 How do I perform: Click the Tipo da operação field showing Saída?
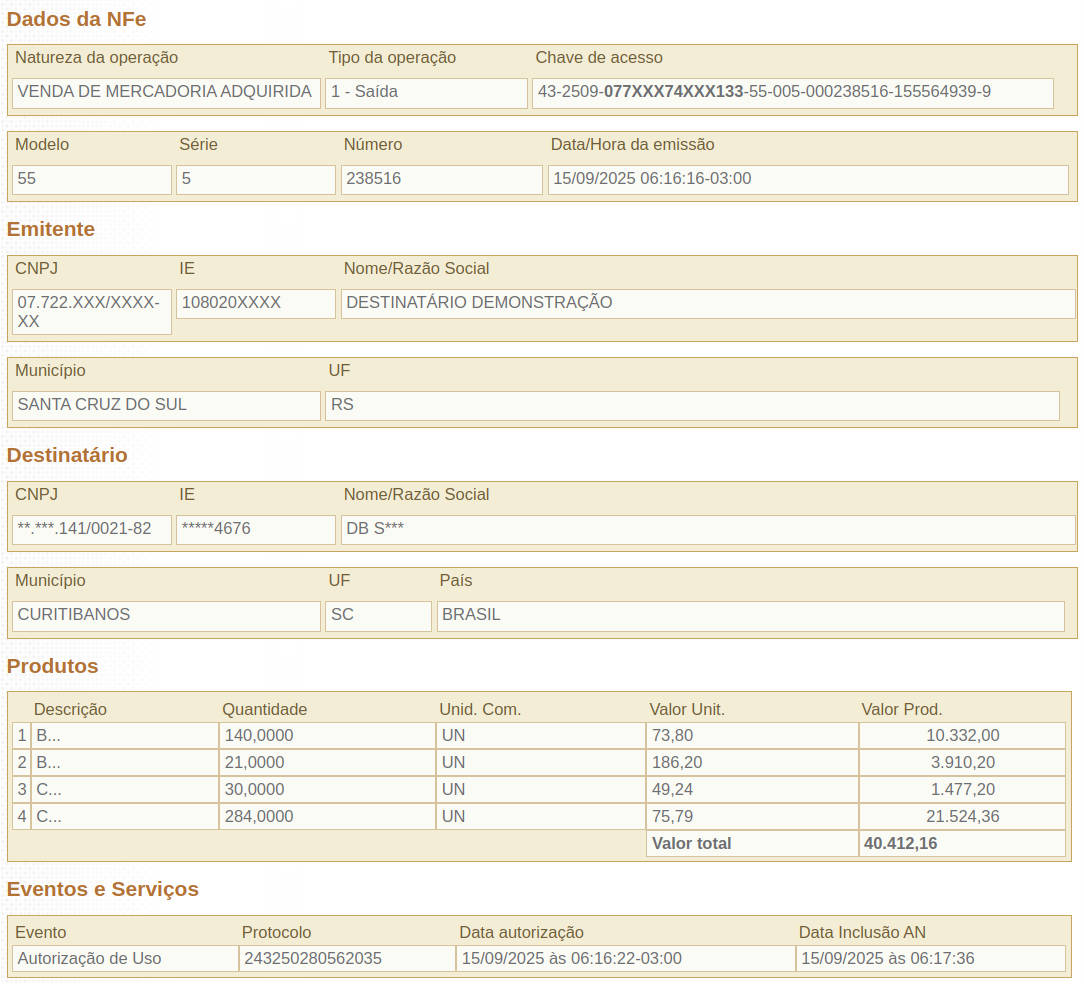coord(426,92)
